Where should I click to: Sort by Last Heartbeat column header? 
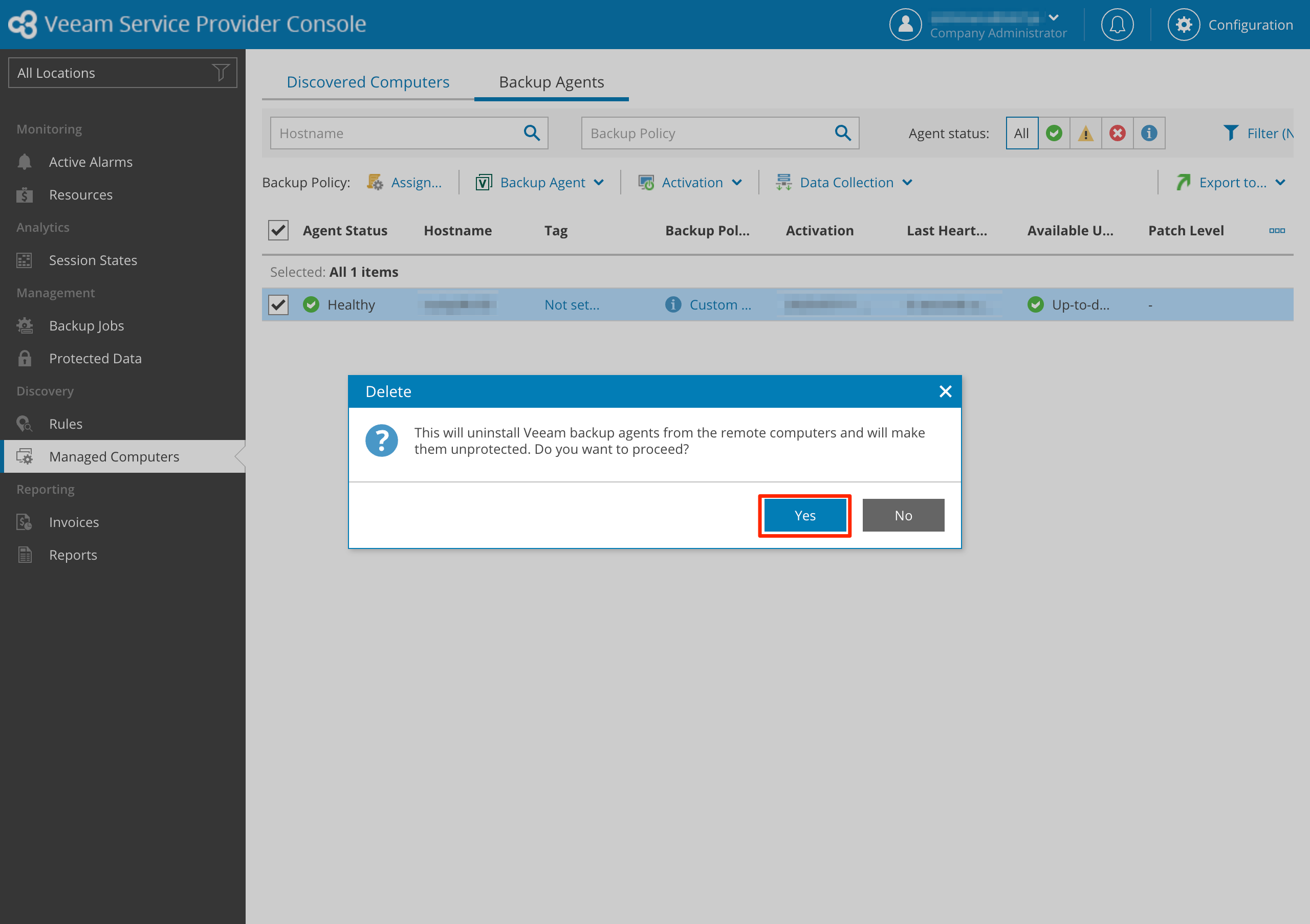pyautogui.click(x=947, y=230)
